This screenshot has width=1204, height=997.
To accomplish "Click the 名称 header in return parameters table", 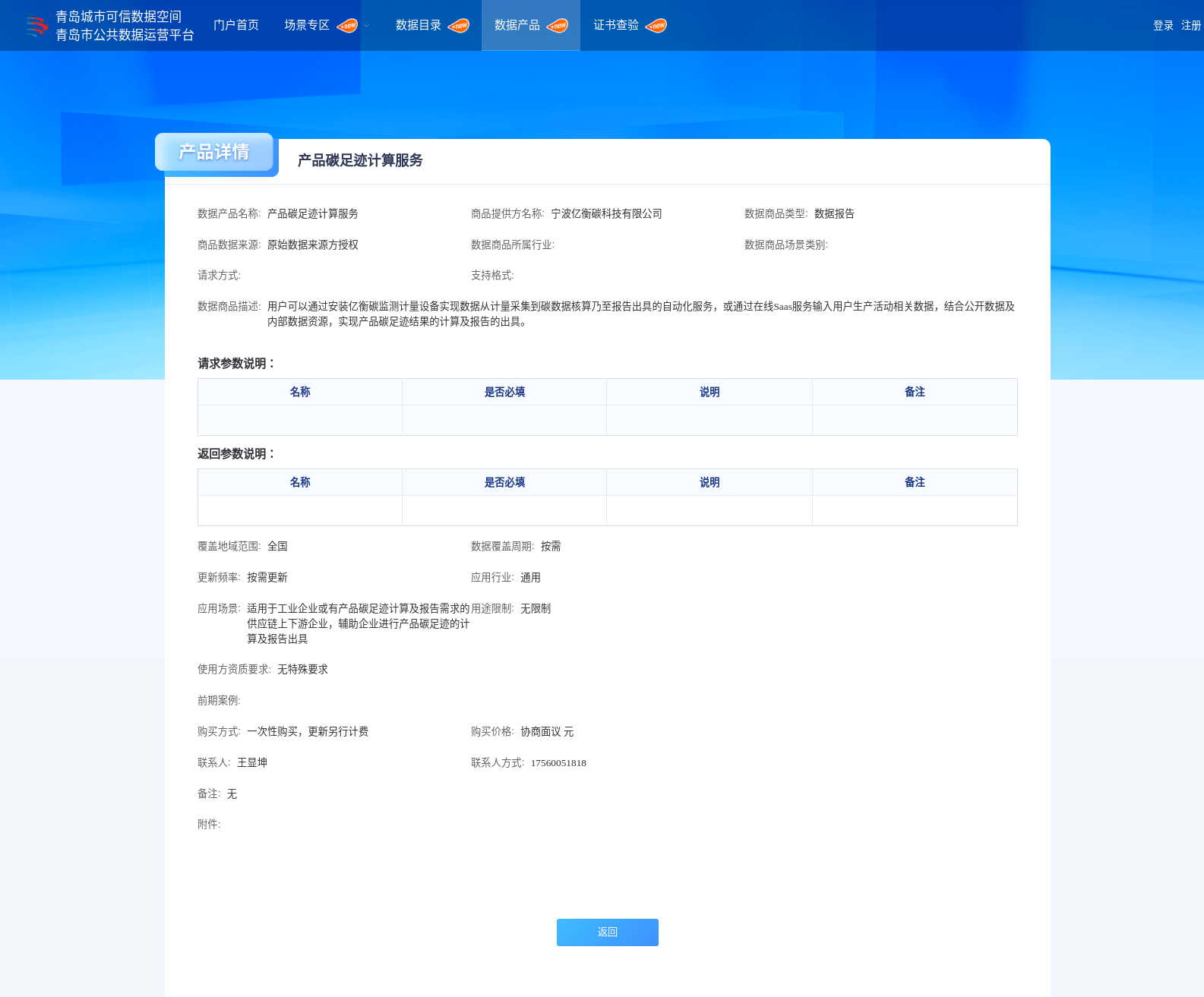I will point(300,482).
